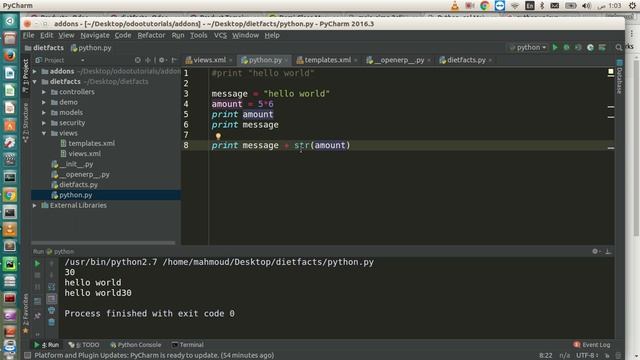This screenshot has width=640, height=360.
Task: Click the Pin Tab icon in Run panel
Action: tap(37, 316)
